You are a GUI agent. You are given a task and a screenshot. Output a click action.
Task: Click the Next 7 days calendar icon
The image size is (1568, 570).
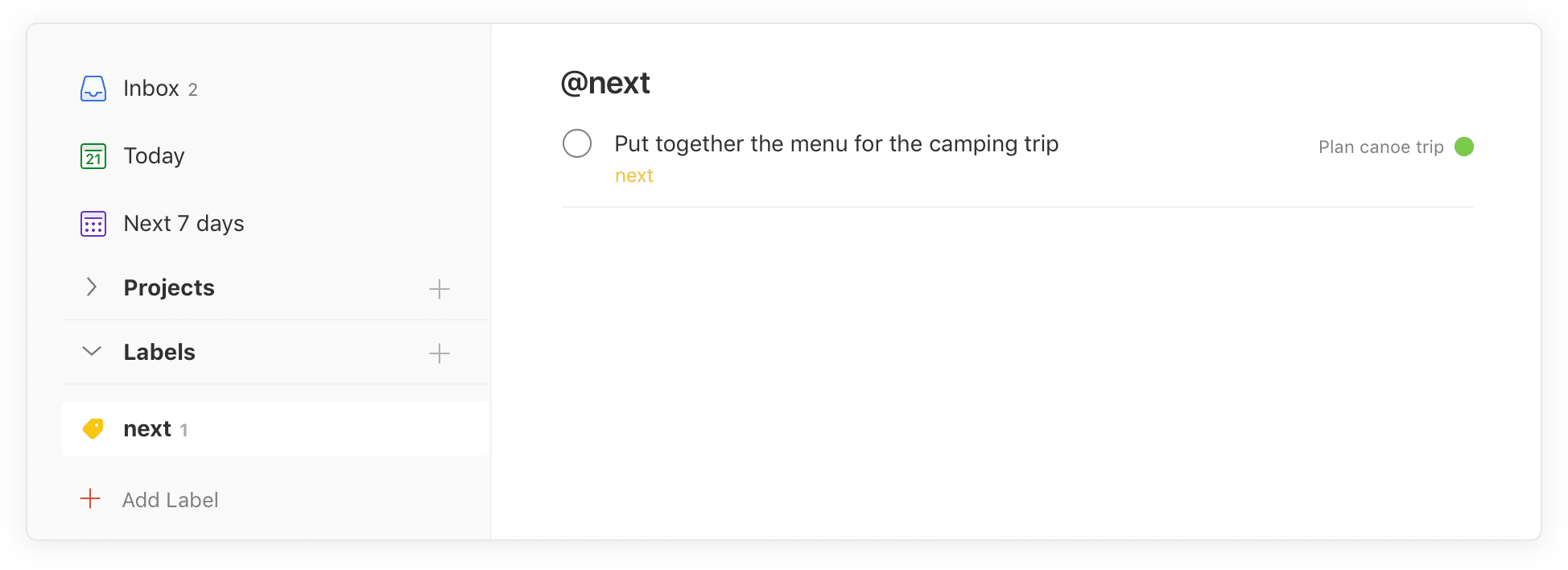coord(93,224)
